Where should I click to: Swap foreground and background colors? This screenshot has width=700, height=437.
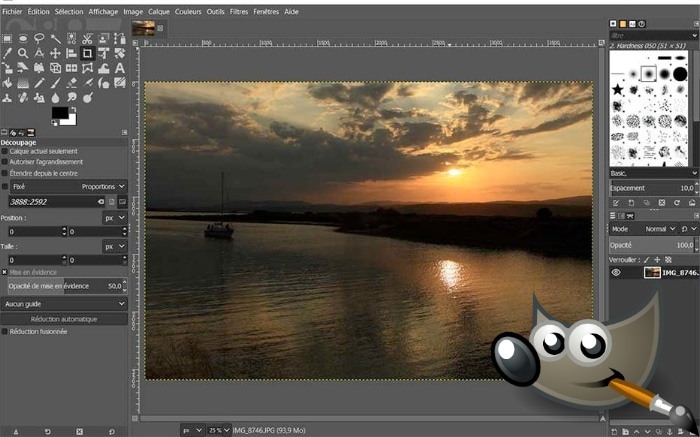coord(73,109)
